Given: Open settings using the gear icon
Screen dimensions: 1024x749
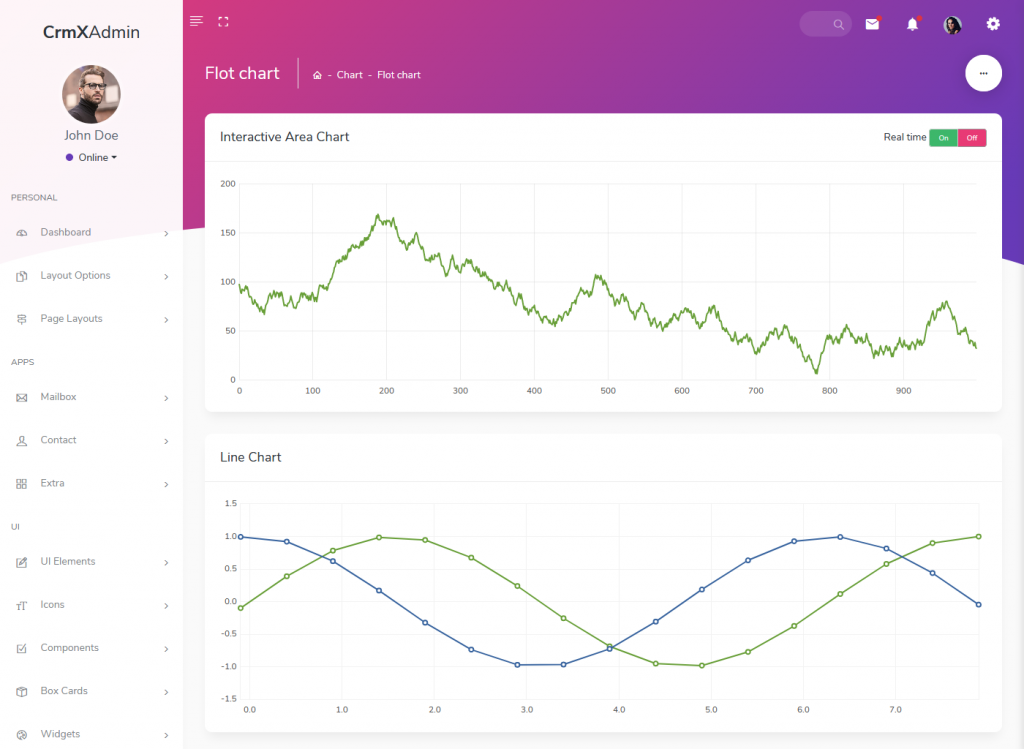Looking at the screenshot, I should [x=992, y=23].
